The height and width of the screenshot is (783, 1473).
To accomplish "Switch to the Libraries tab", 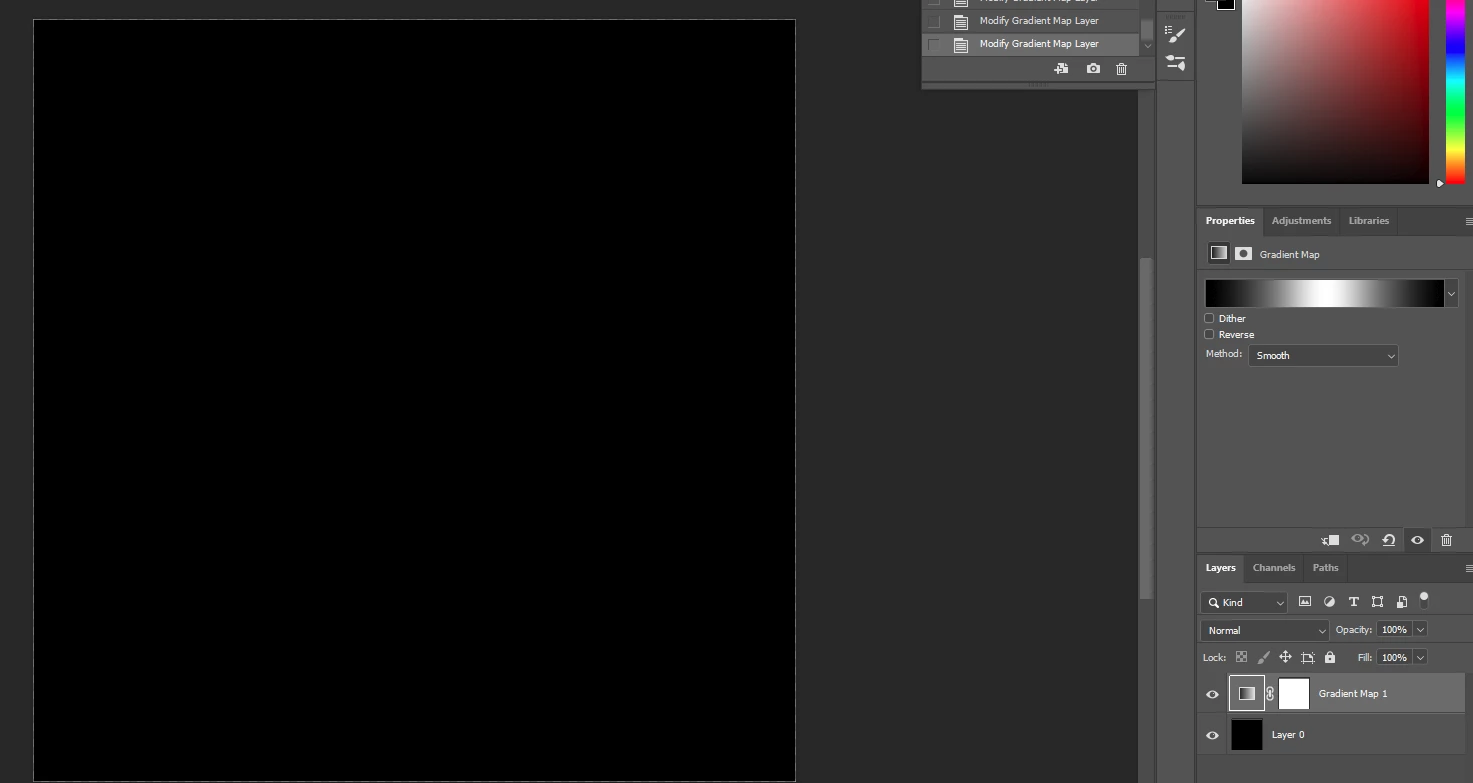I will point(1368,221).
